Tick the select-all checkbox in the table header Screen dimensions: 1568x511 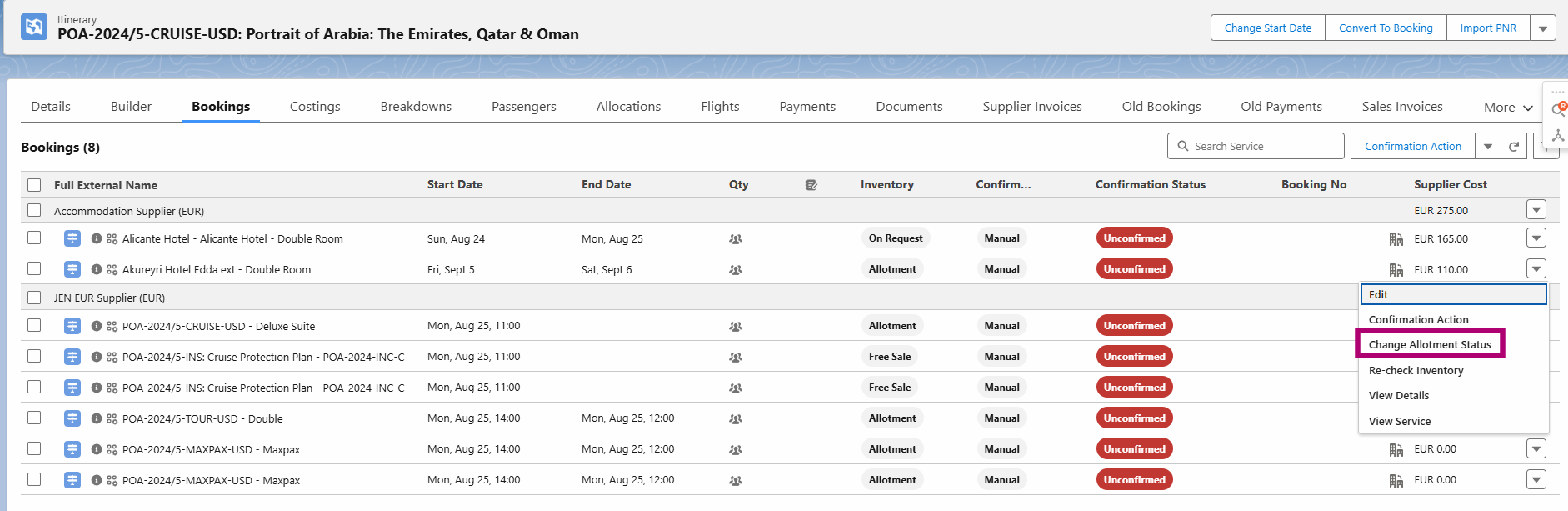(x=34, y=185)
